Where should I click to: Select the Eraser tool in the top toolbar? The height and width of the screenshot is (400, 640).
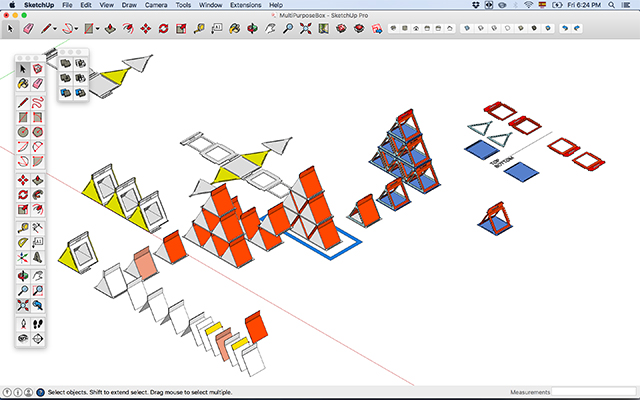tap(28, 29)
